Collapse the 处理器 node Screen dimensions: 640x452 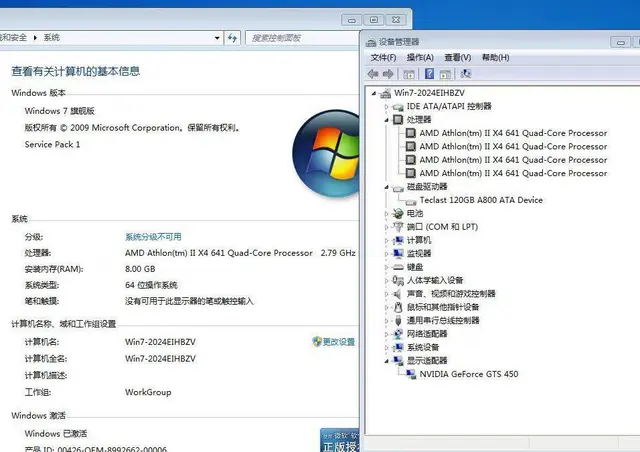pyautogui.click(x=386, y=120)
